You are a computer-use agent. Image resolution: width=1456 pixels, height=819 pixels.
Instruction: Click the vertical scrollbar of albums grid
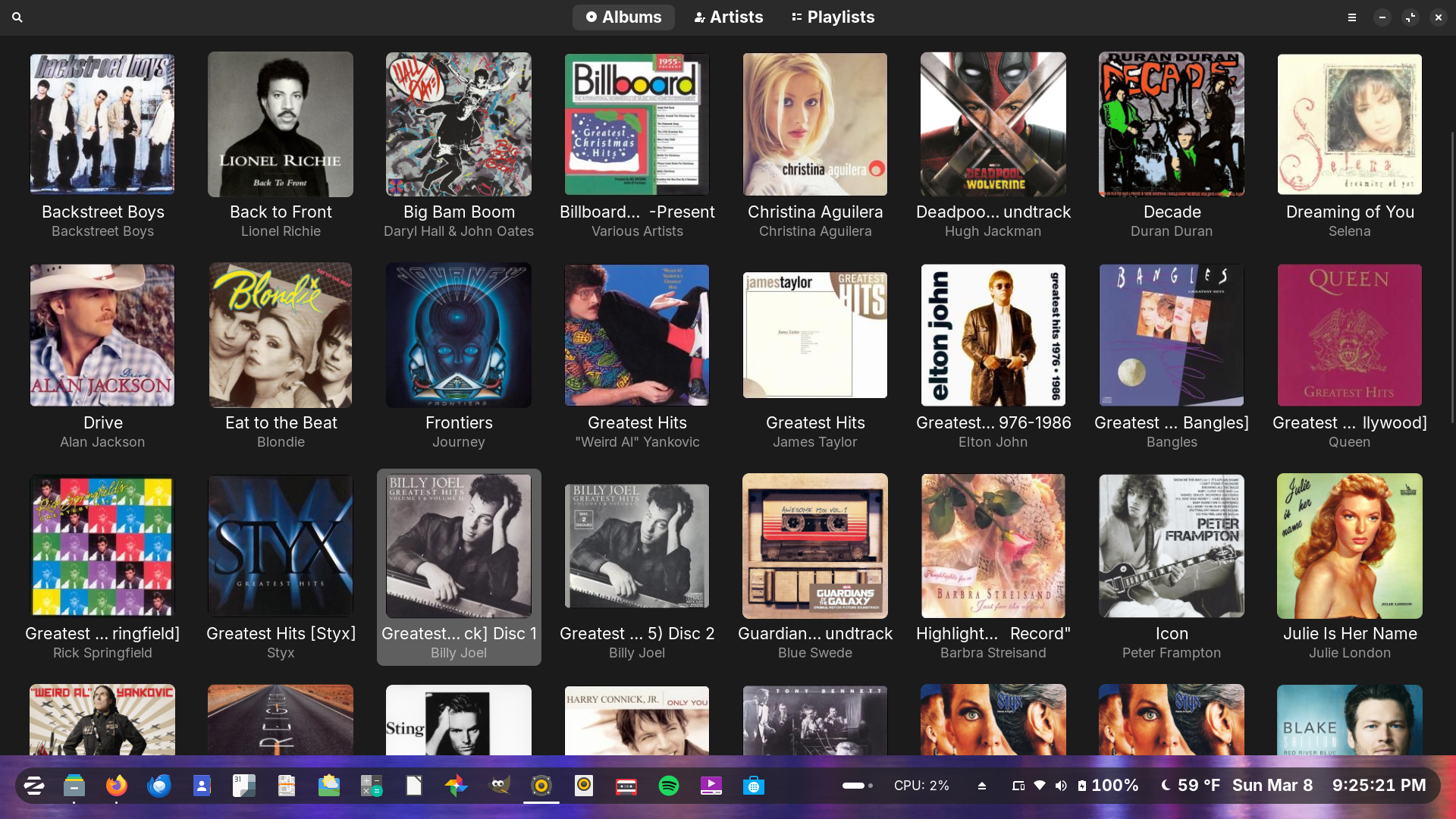[1452, 278]
